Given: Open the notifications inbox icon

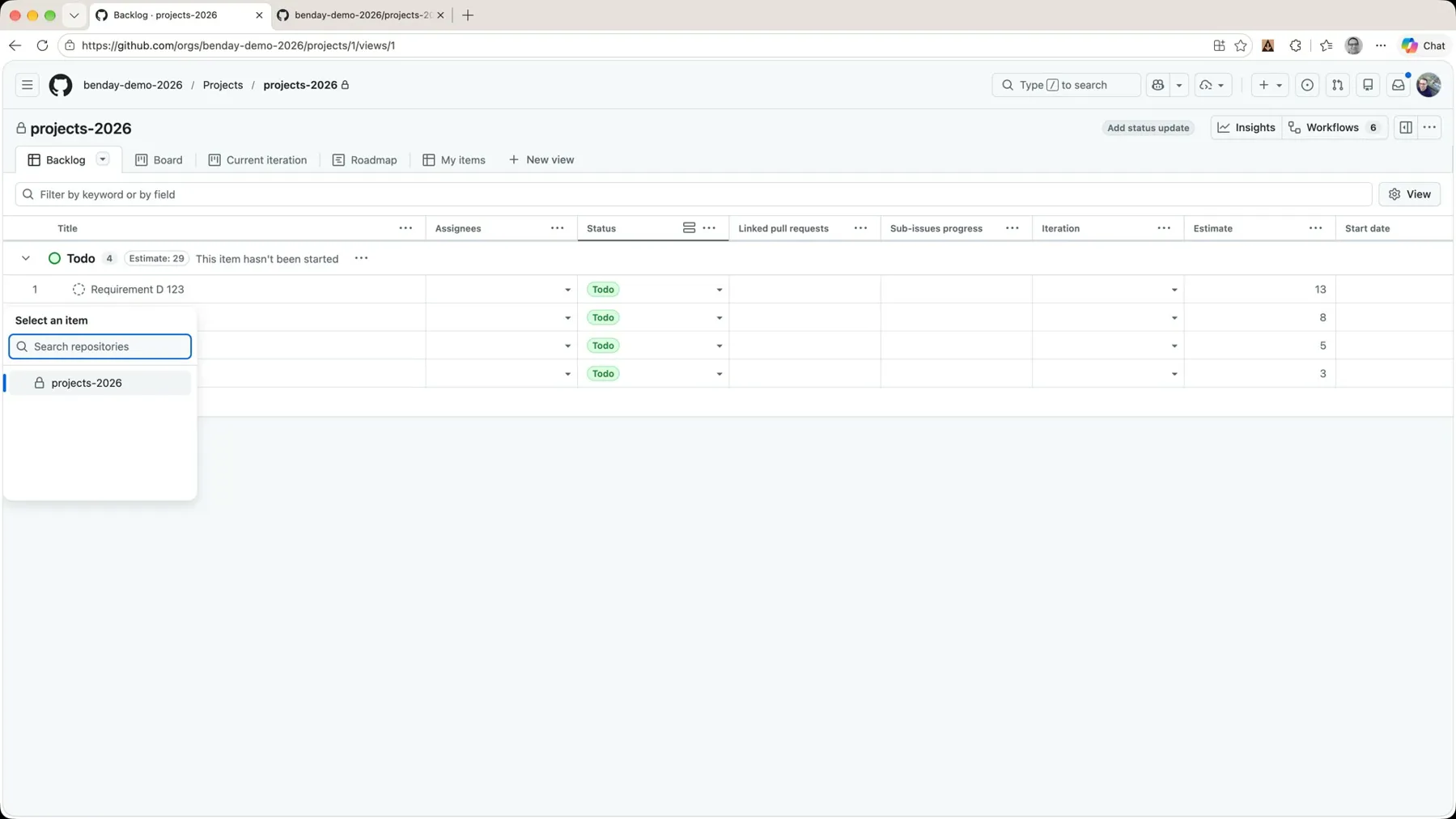Looking at the screenshot, I should [1399, 85].
